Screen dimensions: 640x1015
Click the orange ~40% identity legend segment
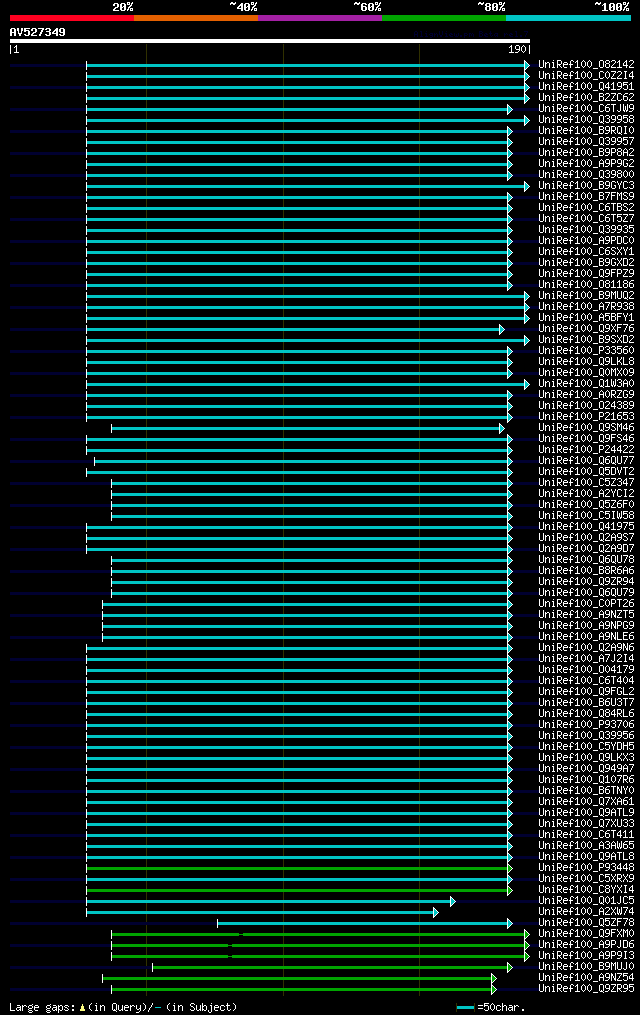[x=196, y=18]
